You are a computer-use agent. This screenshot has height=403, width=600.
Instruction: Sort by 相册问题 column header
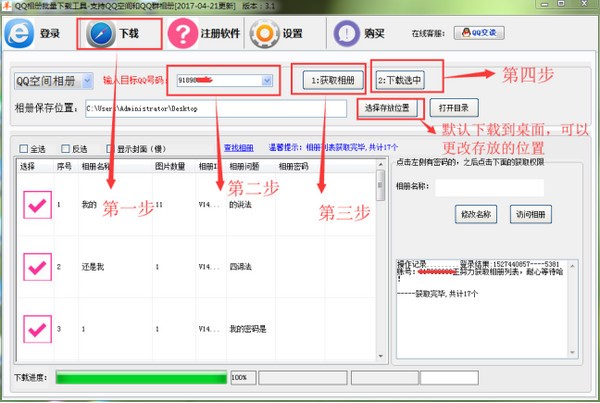244,166
